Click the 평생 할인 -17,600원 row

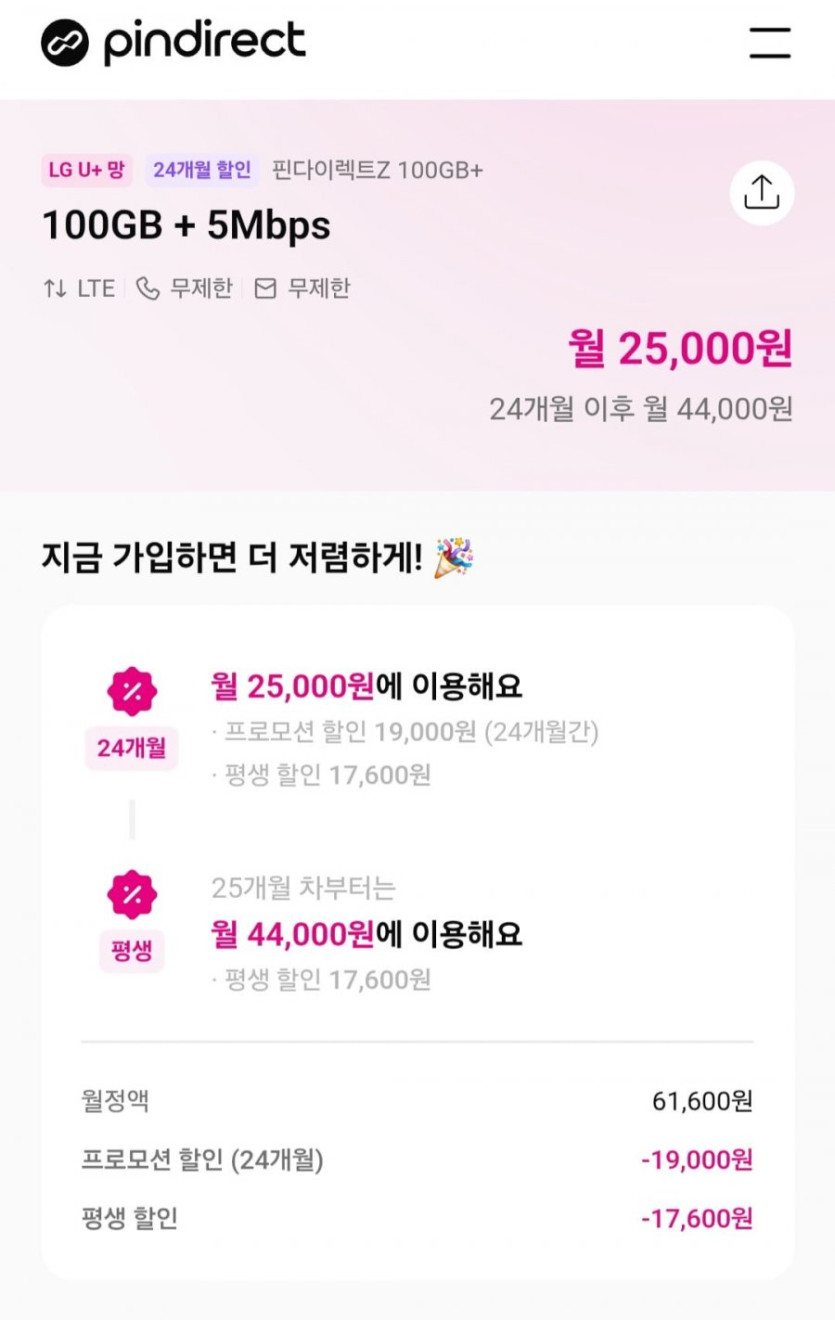point(417,1219)
